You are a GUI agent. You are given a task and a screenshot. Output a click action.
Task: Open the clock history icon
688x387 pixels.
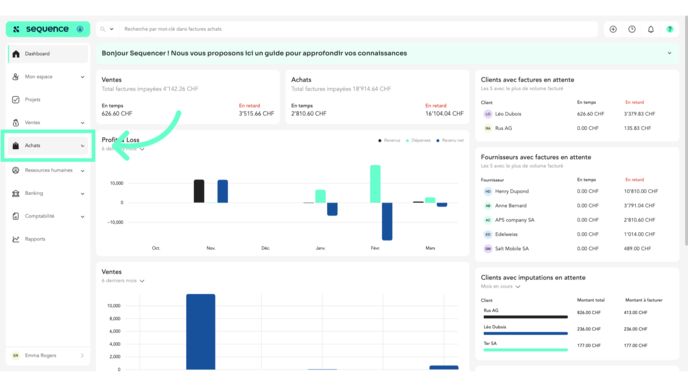tap(632, 29)
